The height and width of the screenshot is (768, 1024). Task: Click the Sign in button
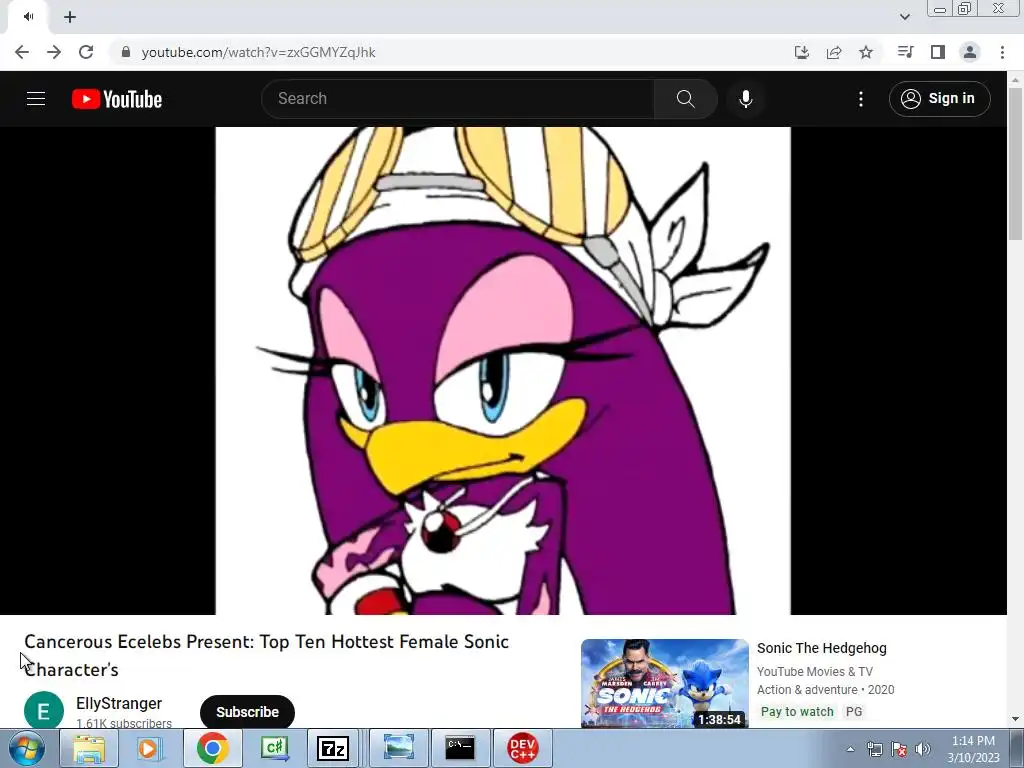point(939,99)
